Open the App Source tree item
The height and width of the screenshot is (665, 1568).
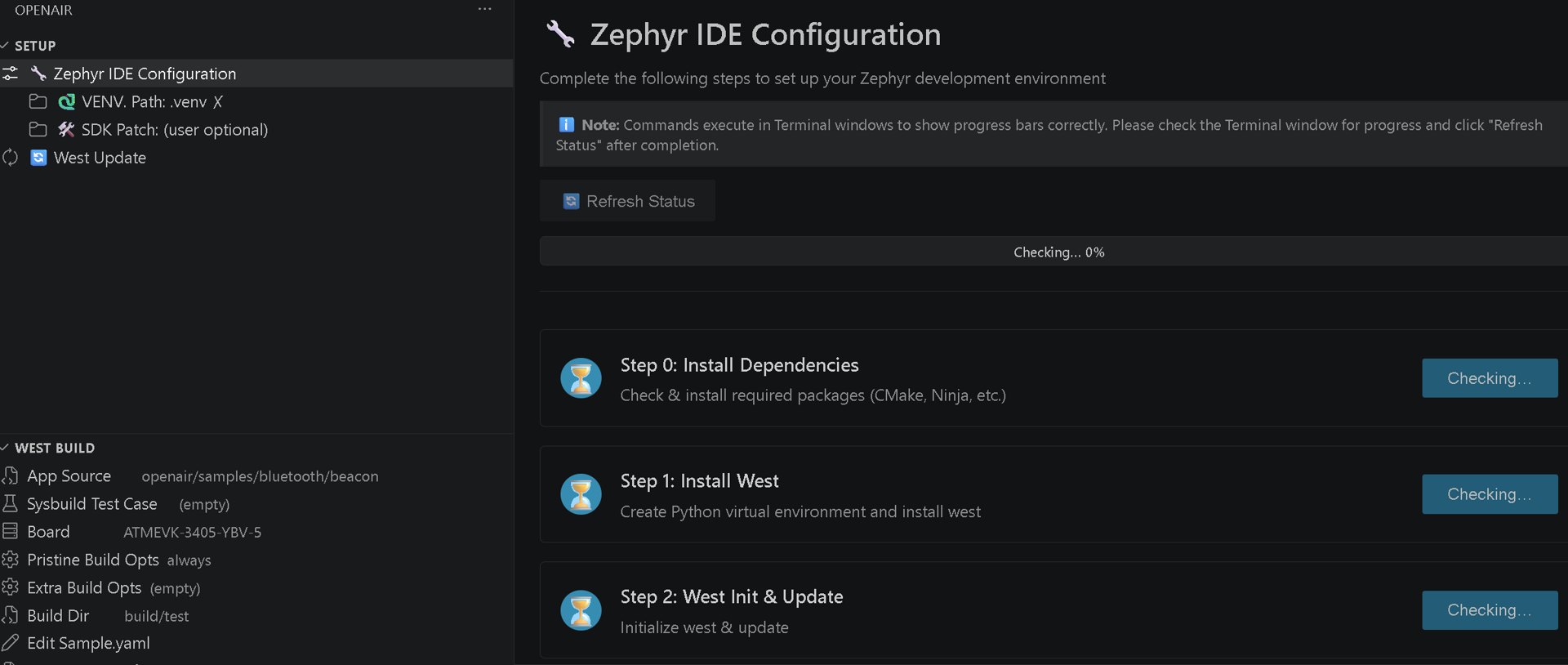point(69,476)
